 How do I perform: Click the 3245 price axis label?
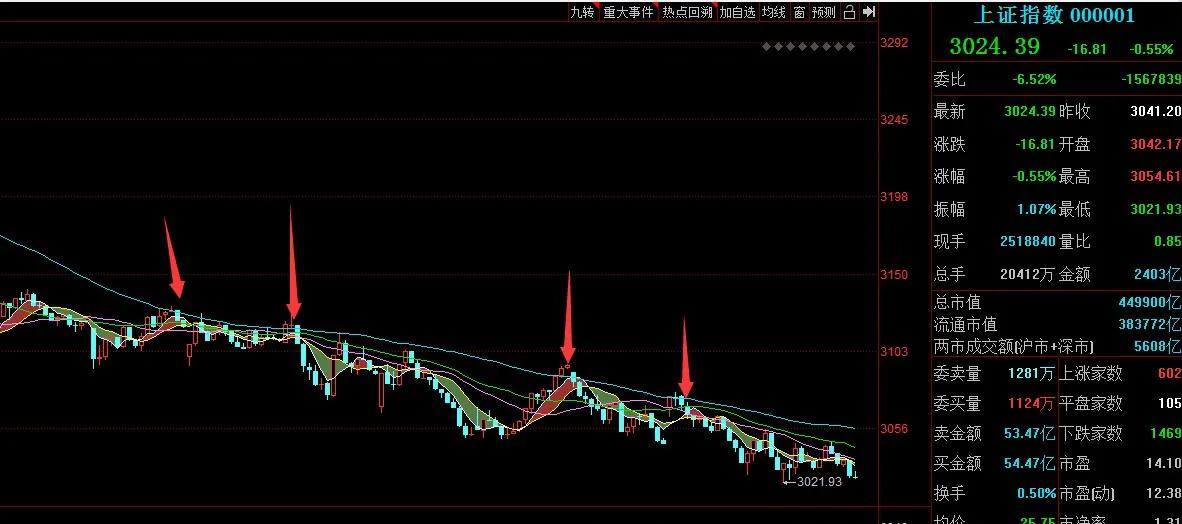pyautogui.click(x=895, y=119)
